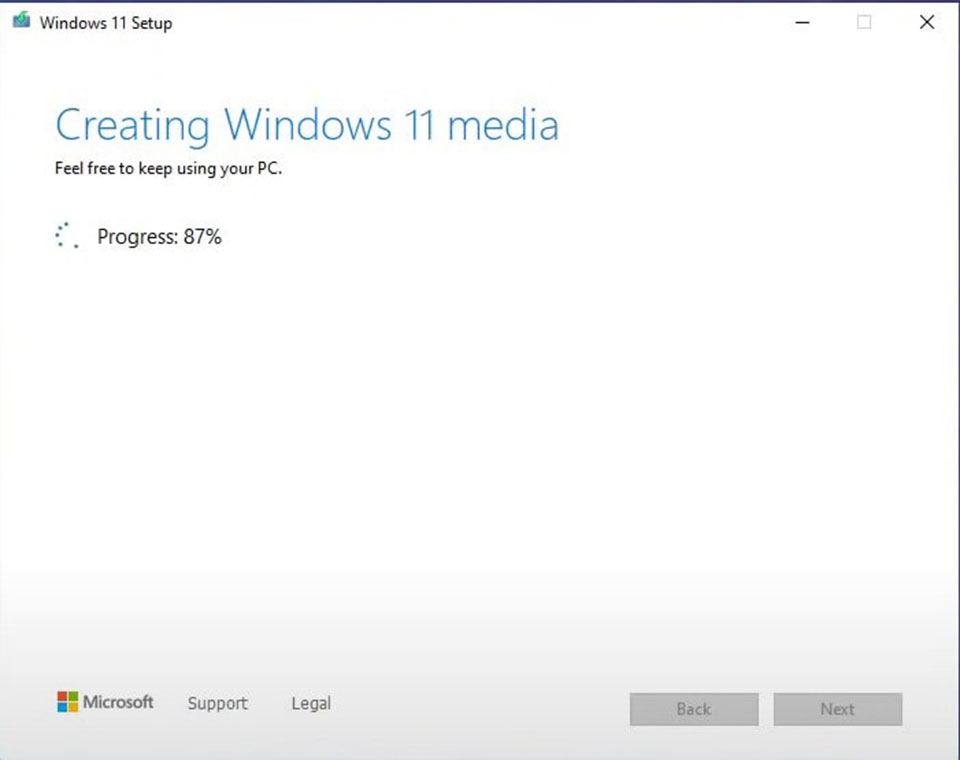This screenshot has width=960, height=760.
Task: Click the Legal footer label
Action: 310,703
